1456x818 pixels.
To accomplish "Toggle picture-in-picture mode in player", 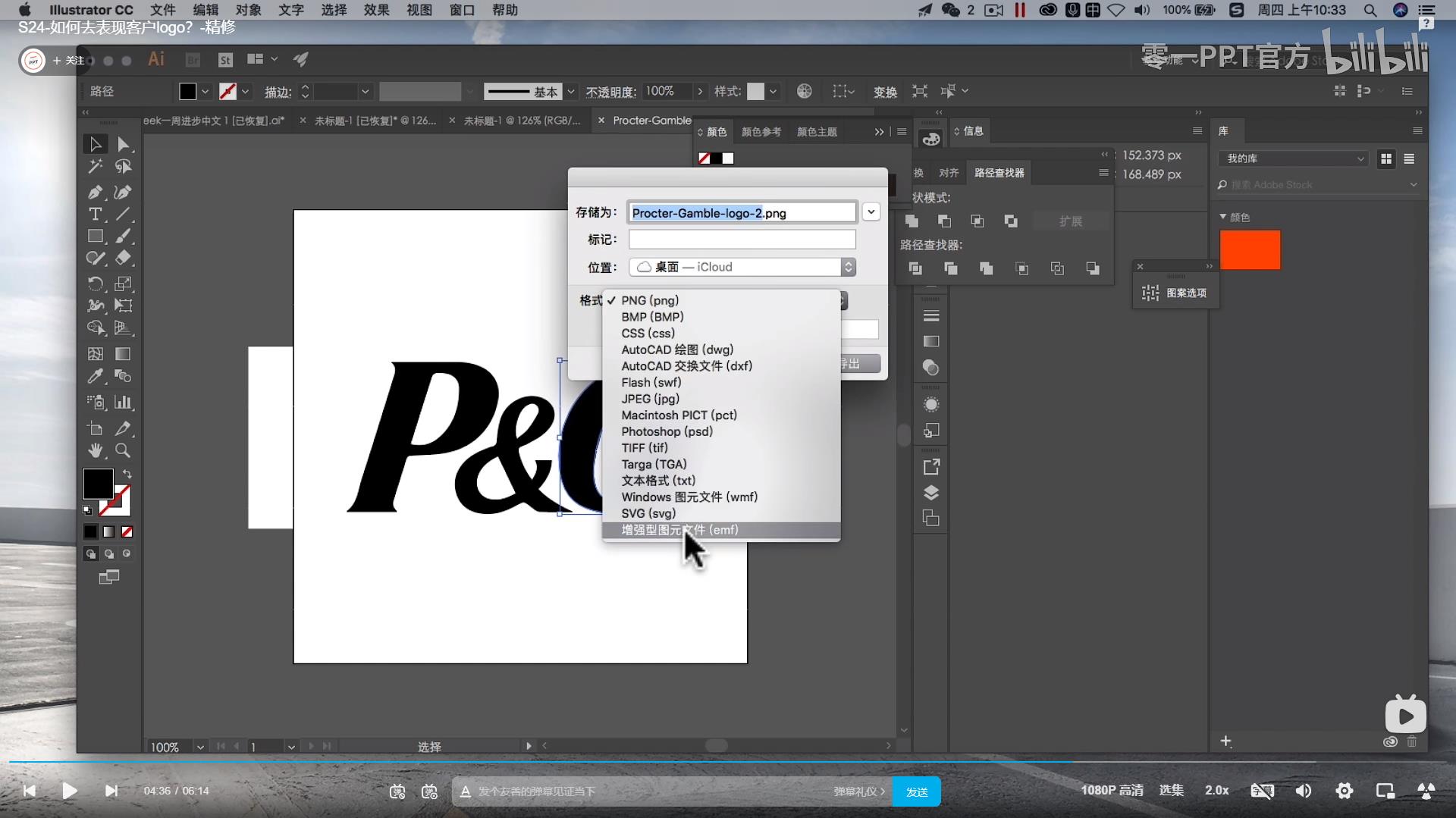I will pos(1385,791).
